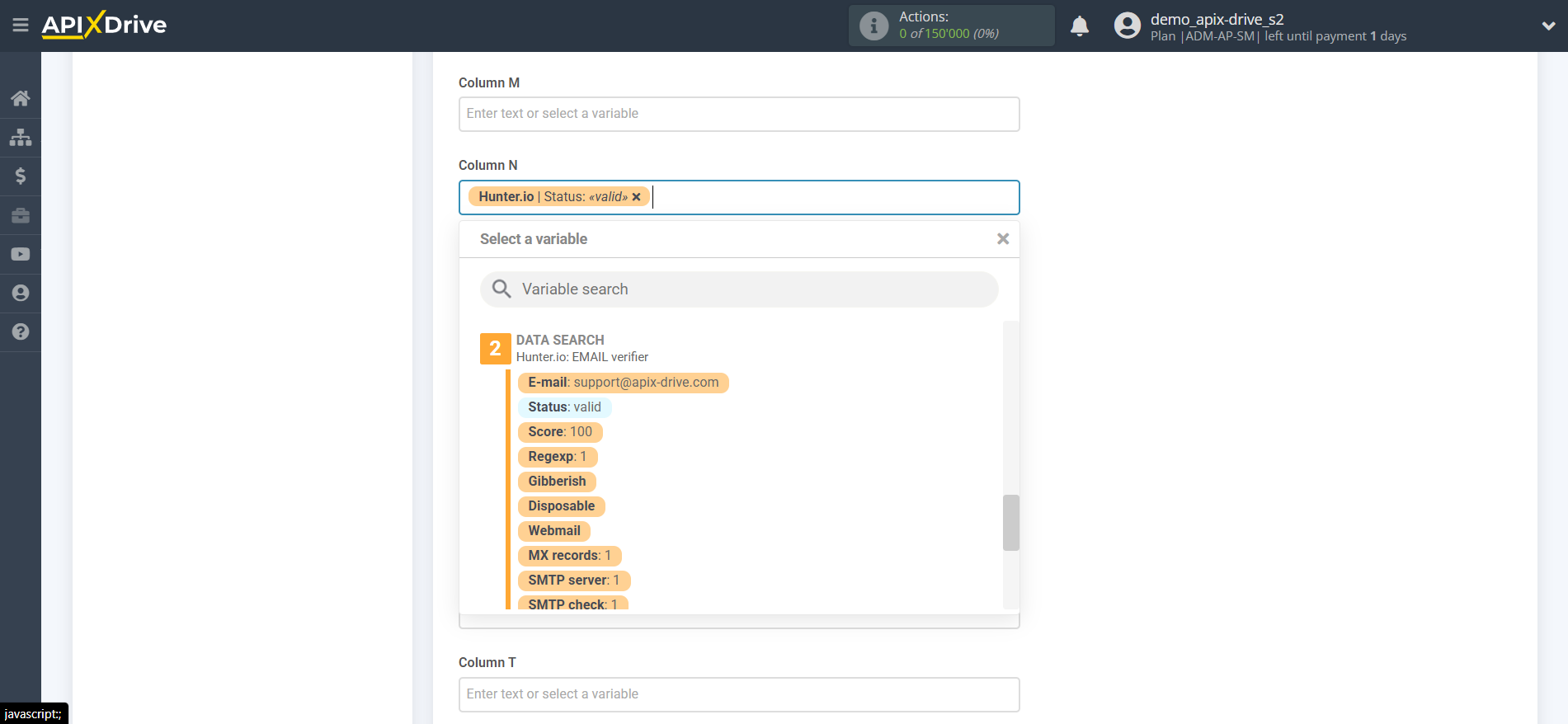Open the connections sitemap icon
1568x724 pixels.
(21, 137)
